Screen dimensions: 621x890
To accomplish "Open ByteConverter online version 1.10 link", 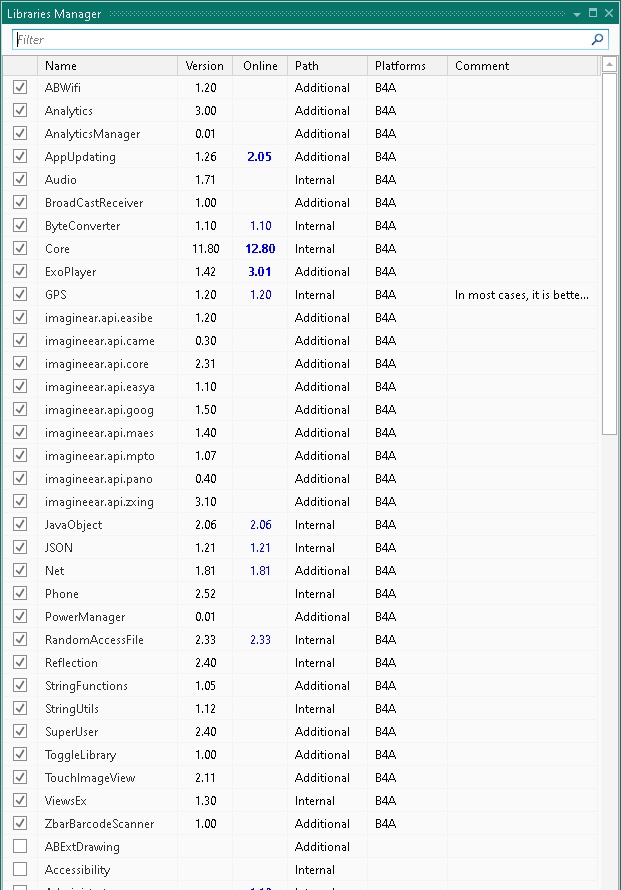I will (261, 226).
